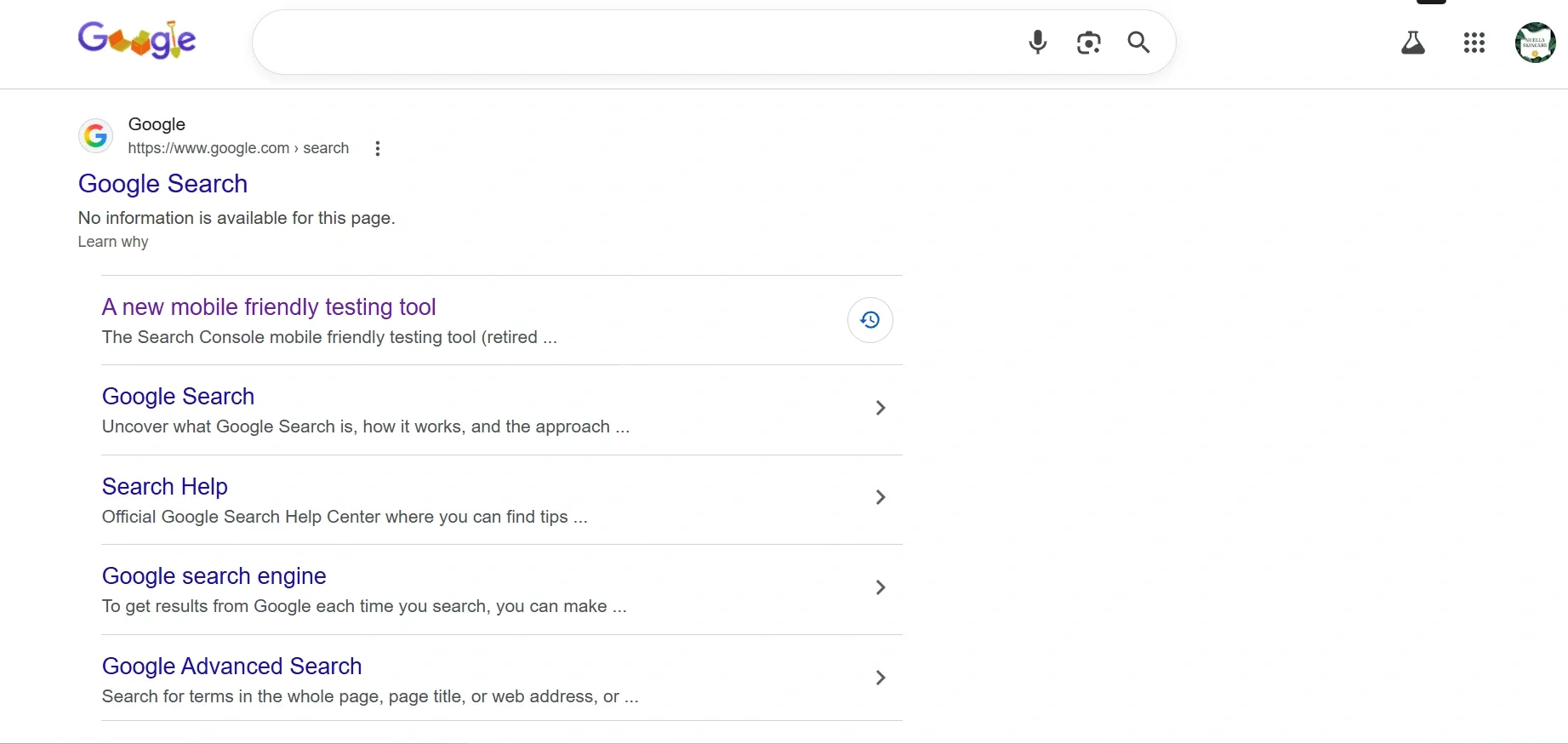Open the Google account profile picture
The image size is (1568, 744).
1536,43
